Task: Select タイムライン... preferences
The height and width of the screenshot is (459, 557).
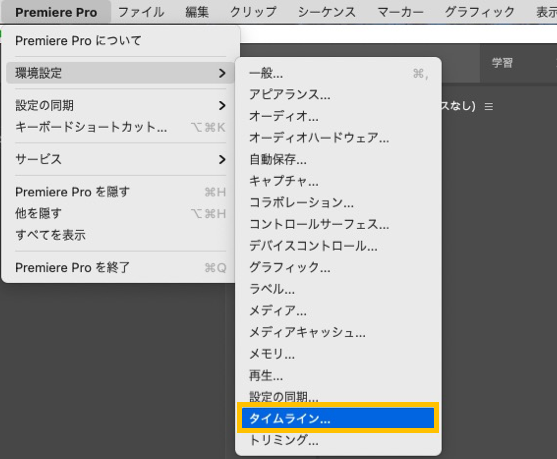Action: tap(338, 418)
